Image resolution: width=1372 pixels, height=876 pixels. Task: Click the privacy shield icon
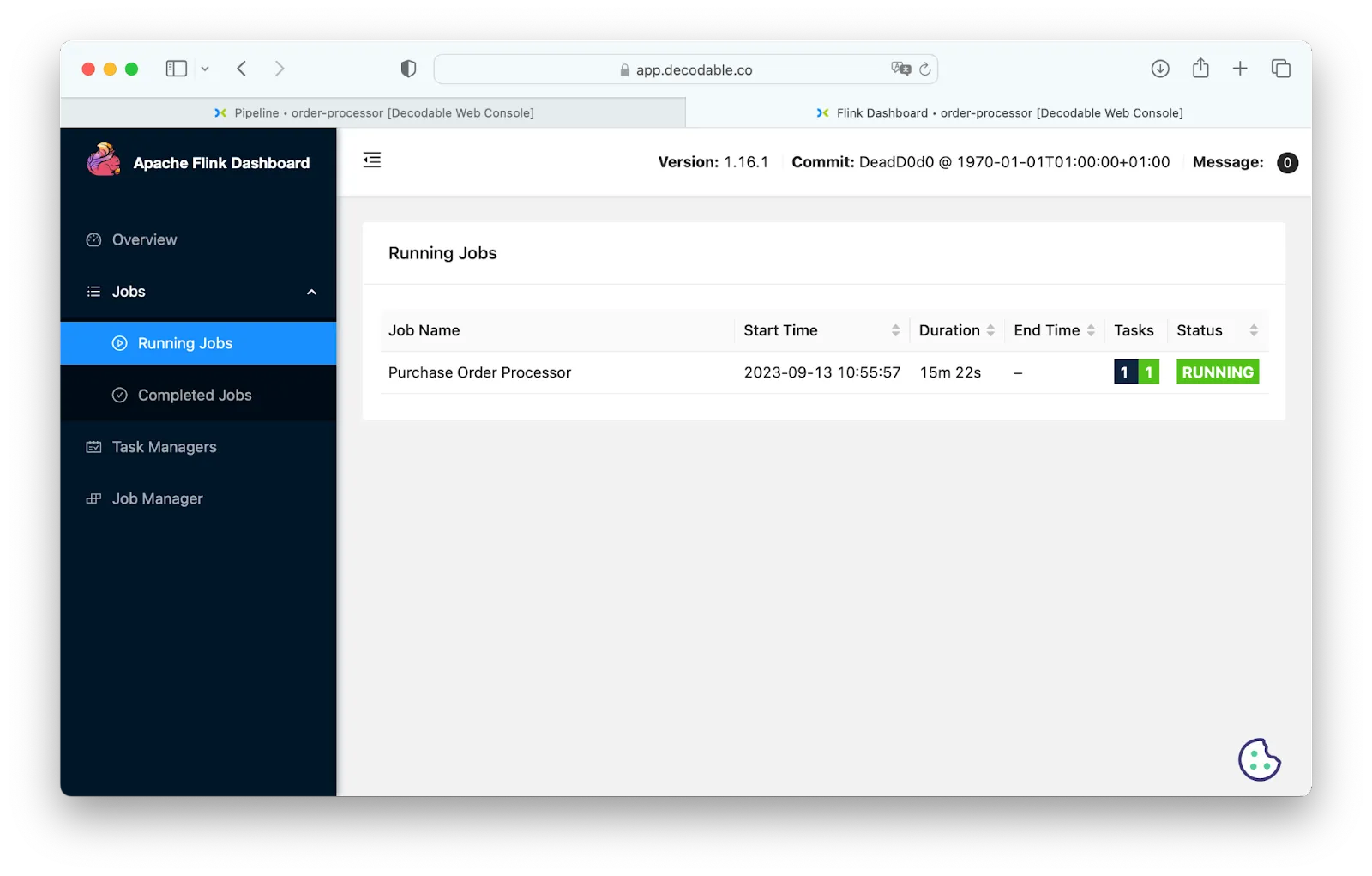click(408, 69)
